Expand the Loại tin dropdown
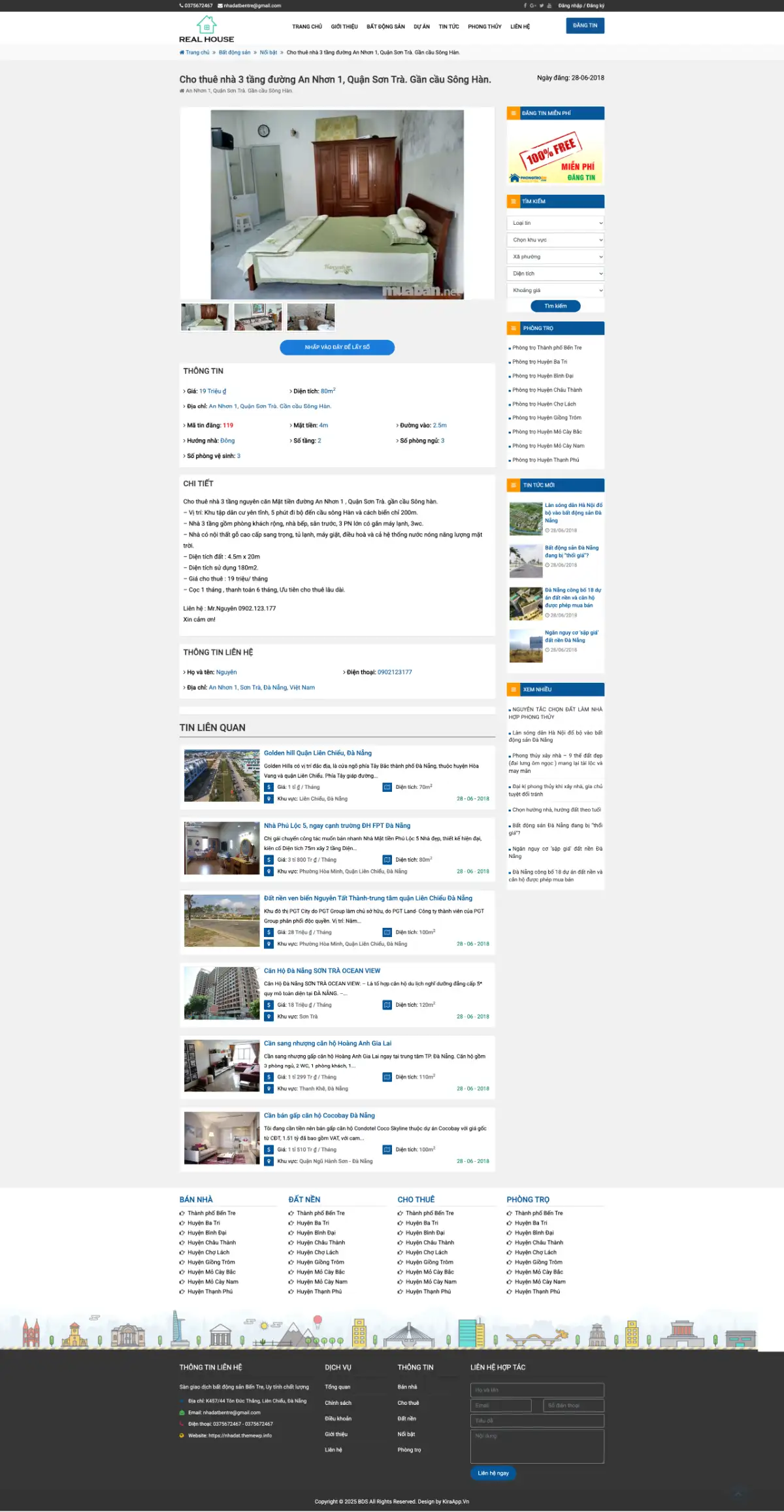 pyautogui.click(x=555, y=223)
